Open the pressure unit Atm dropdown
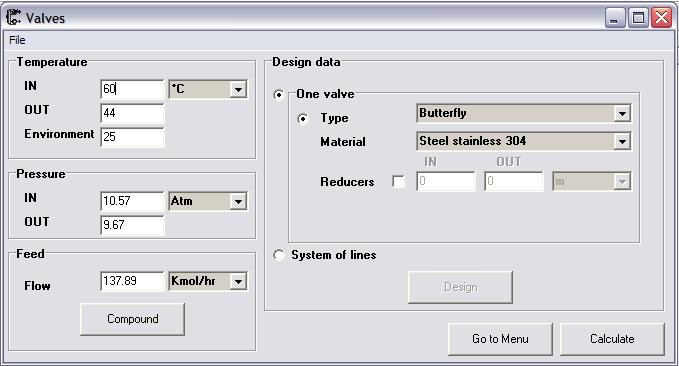679x366 pixels. pyautogui.click(x=238, y=201)
